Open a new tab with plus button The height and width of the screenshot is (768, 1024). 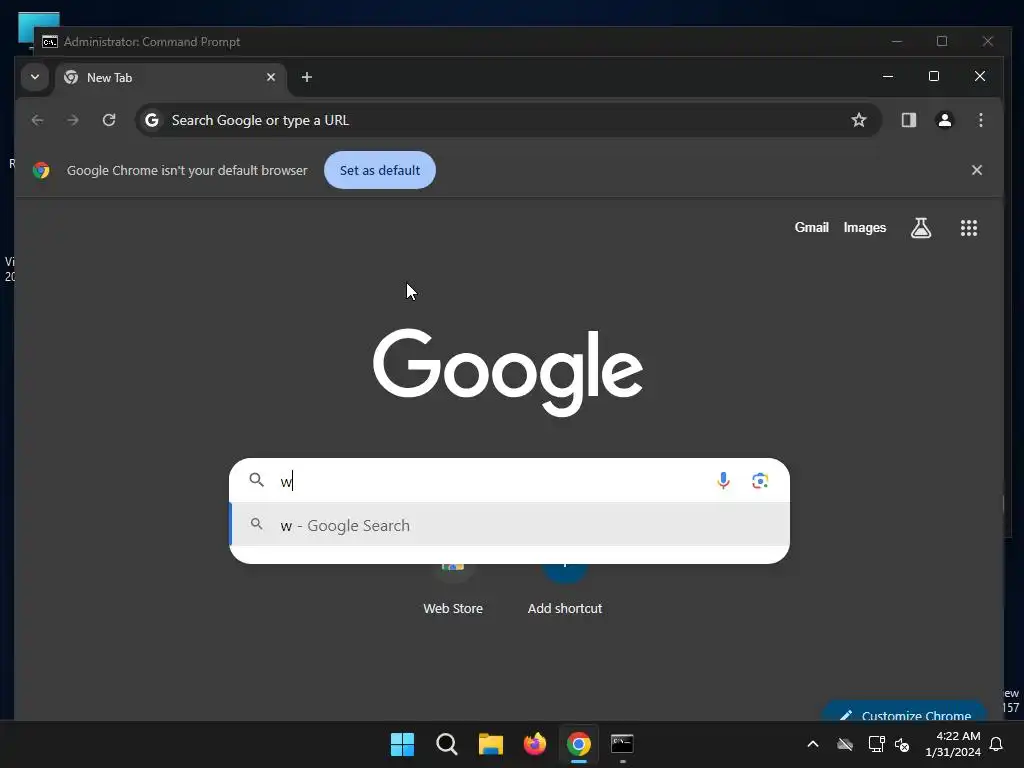(306, 77)
